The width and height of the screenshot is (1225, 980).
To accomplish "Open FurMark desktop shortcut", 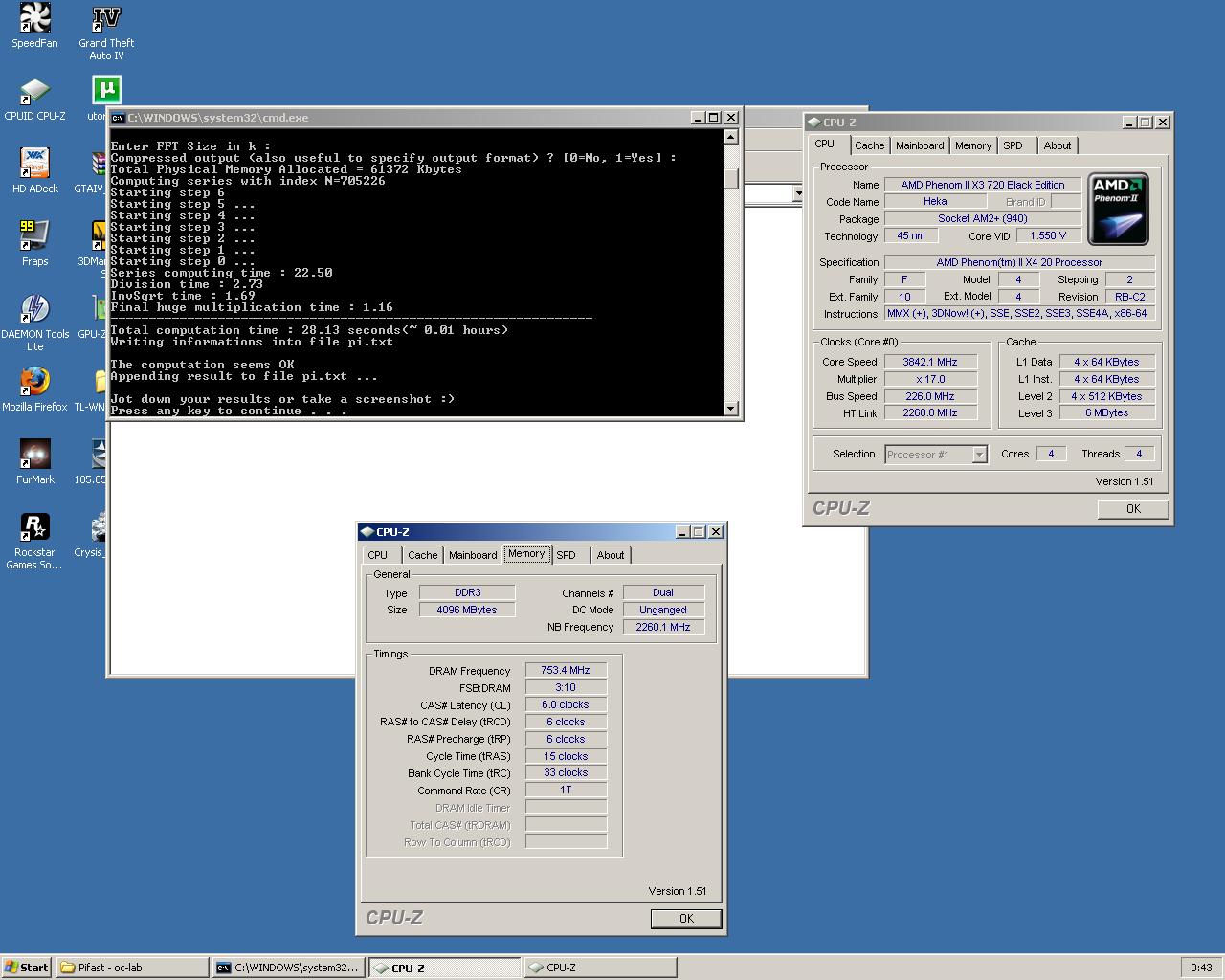I will tap(34, 462).
